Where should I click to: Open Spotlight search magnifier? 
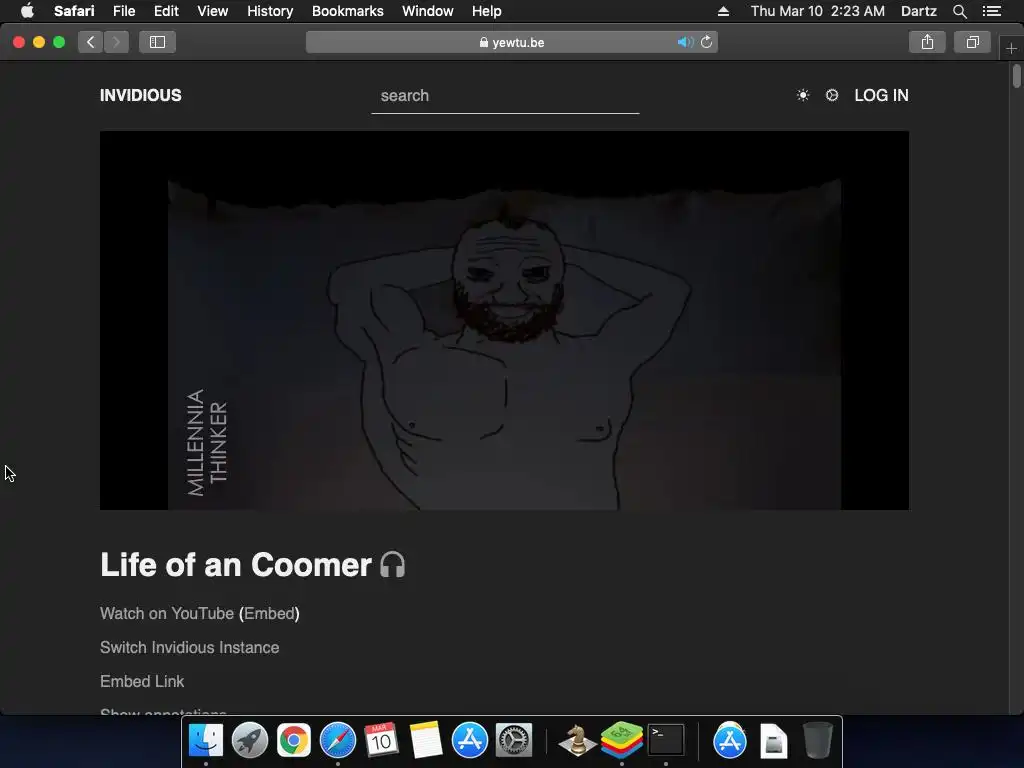pos(959,11)
